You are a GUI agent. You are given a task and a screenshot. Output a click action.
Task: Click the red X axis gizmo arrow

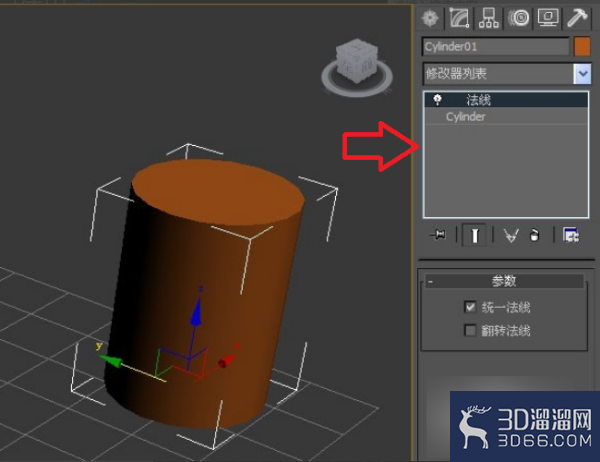tap(227, 361)
